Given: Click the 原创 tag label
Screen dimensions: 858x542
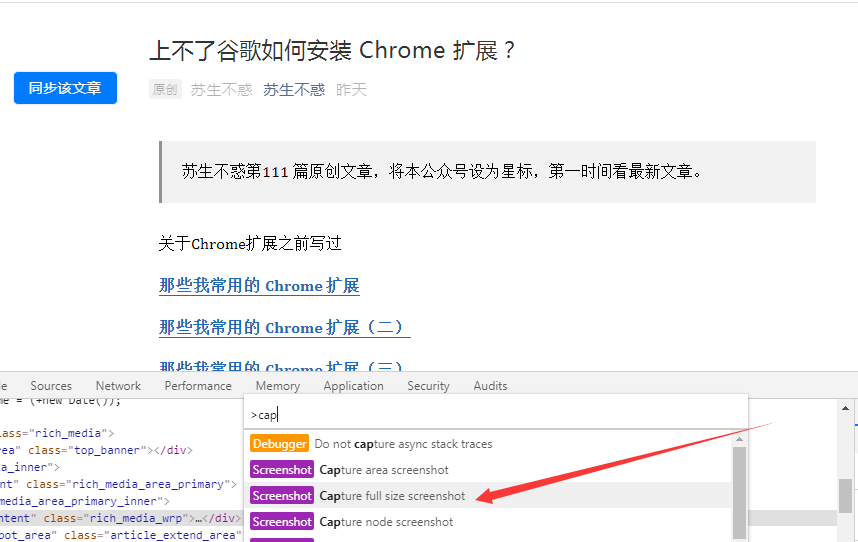Looking at the screenshot, I should pos(165,89).
